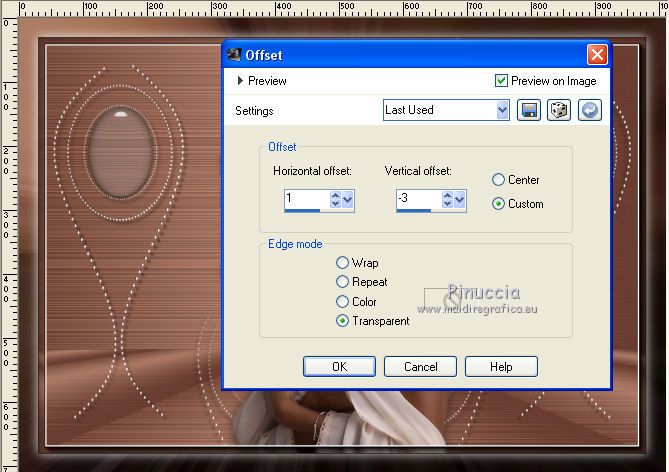Image resolution: width=669 pixels, height=472 pixels.
Task: Toggle Preview on Image checkbox
Action: coord(501,81)
